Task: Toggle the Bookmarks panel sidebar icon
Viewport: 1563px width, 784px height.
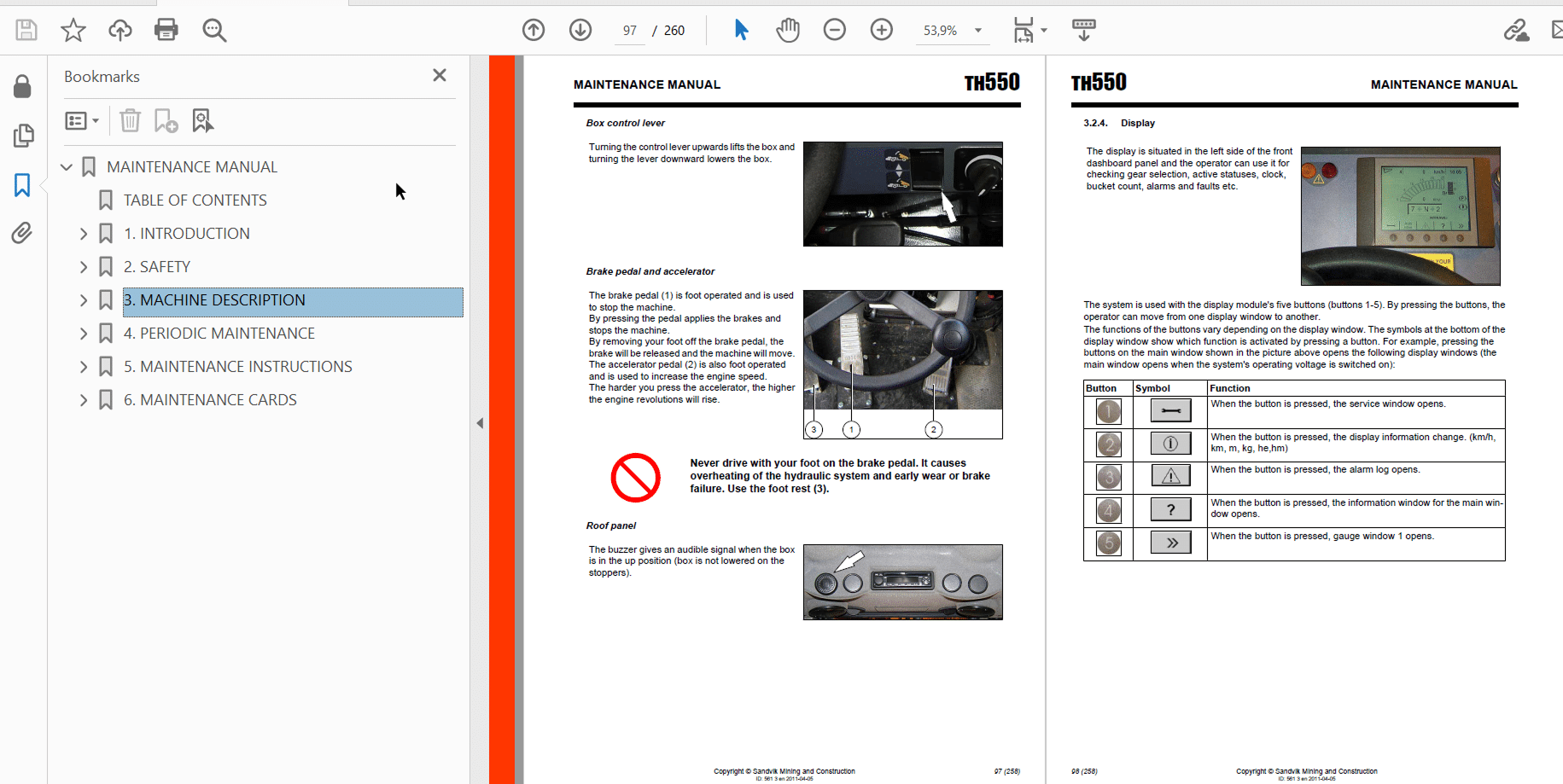Action: click(x=22, y=185)
